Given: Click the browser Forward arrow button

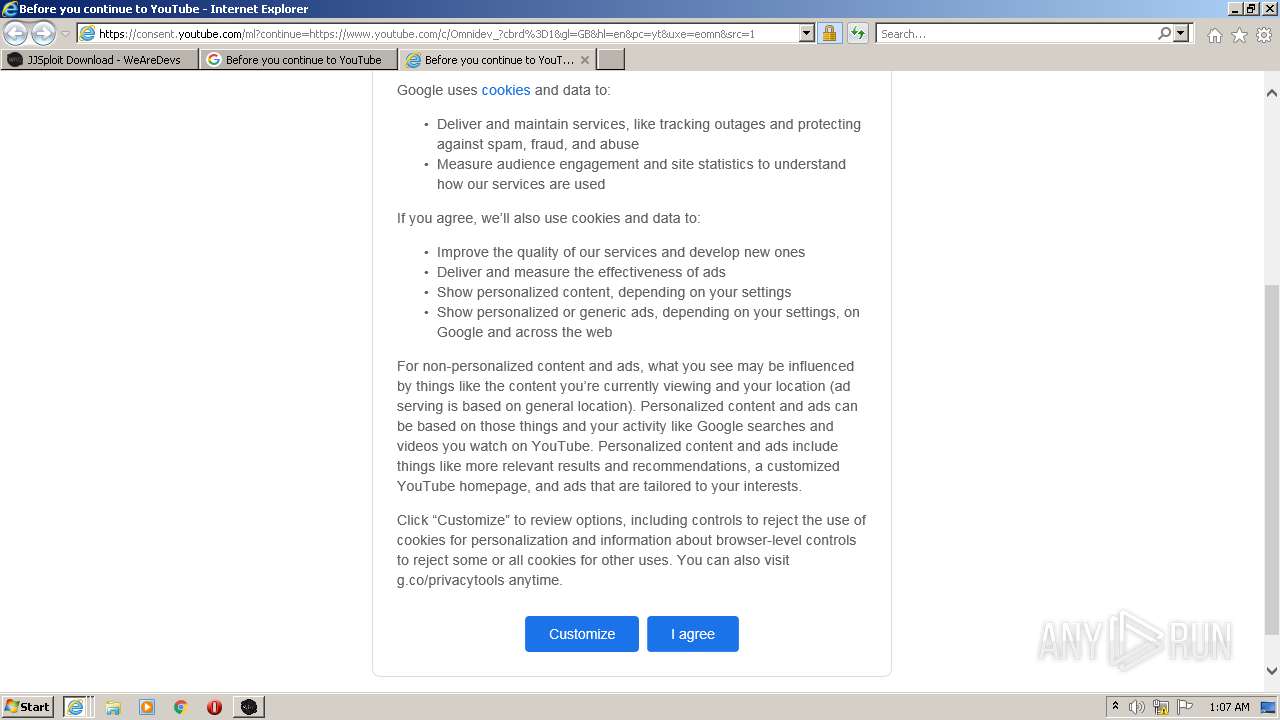Looking at the screenshot, I should (43, 33).
